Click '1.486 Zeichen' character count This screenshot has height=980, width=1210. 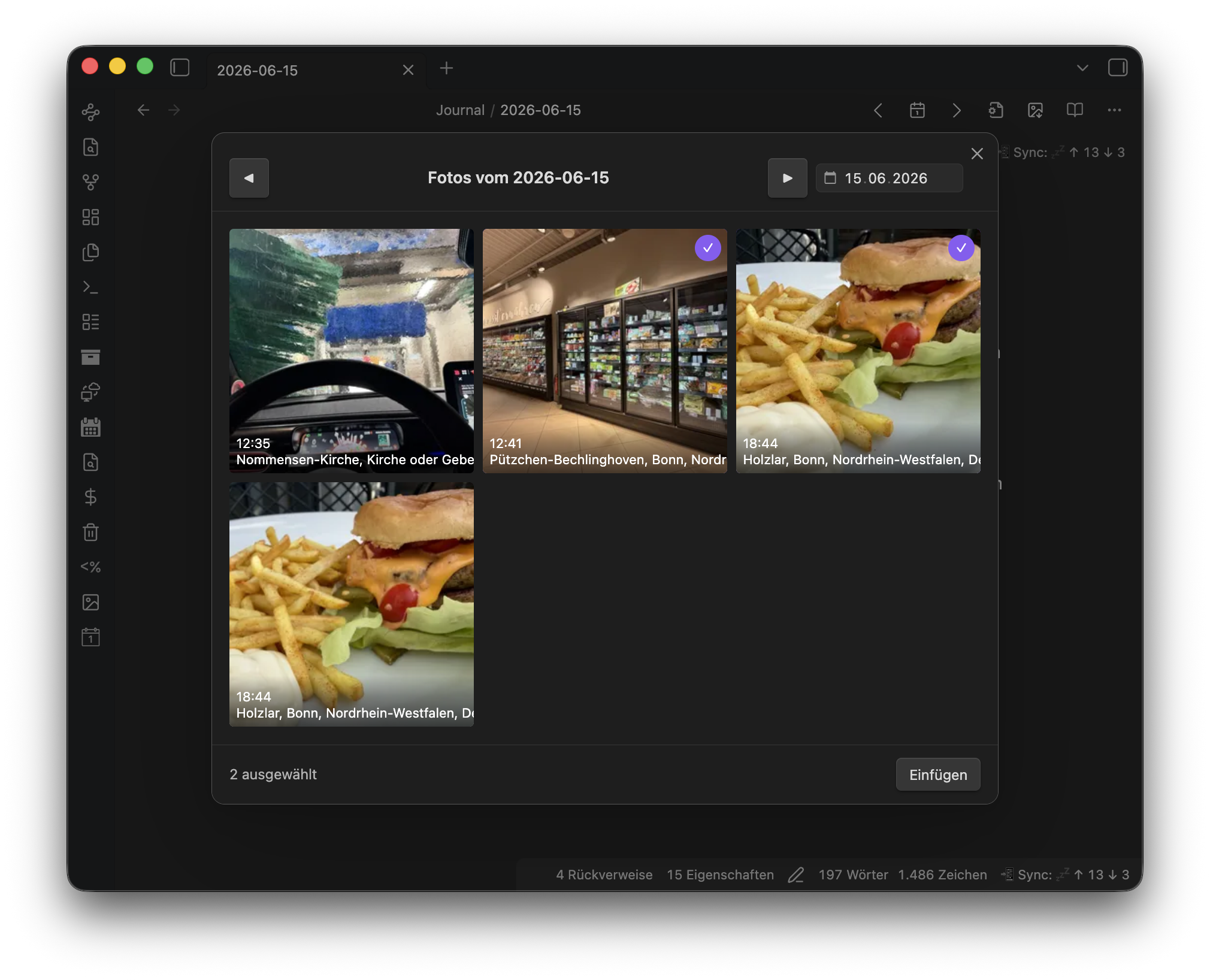point(942,875)
